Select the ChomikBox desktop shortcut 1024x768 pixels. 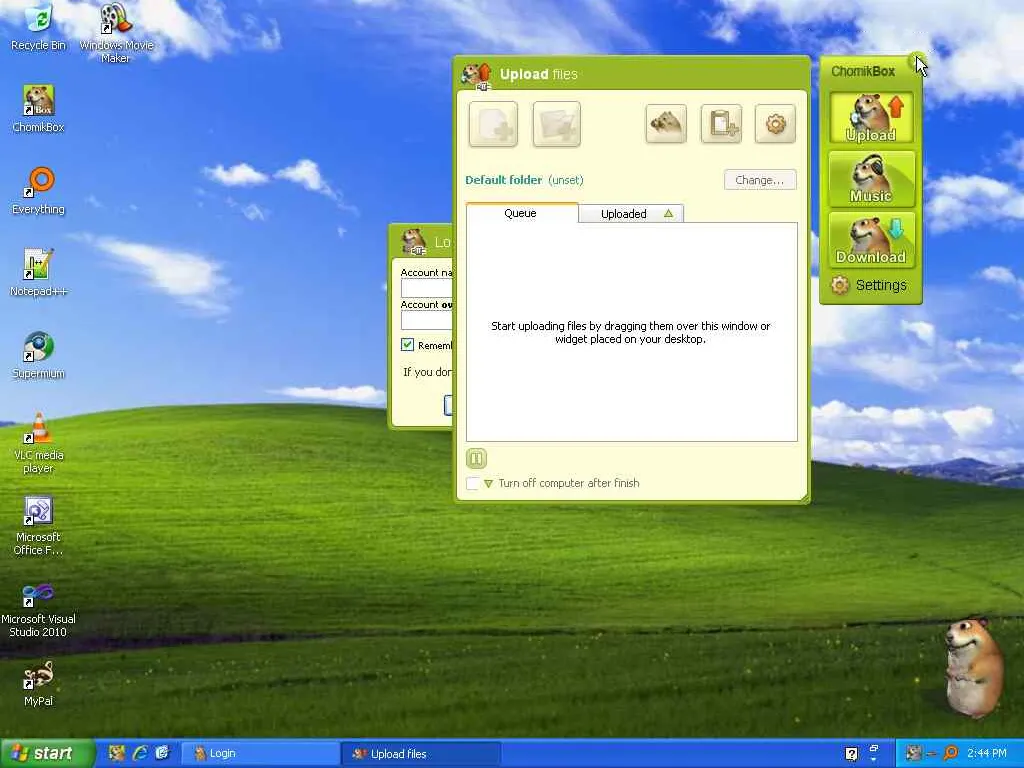pyautogui.click(x=39, y=109)
